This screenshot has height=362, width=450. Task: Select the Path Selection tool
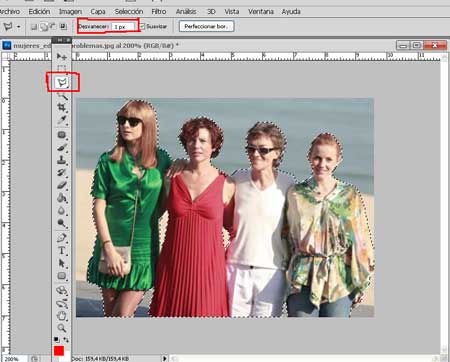(x=62, y=263)
